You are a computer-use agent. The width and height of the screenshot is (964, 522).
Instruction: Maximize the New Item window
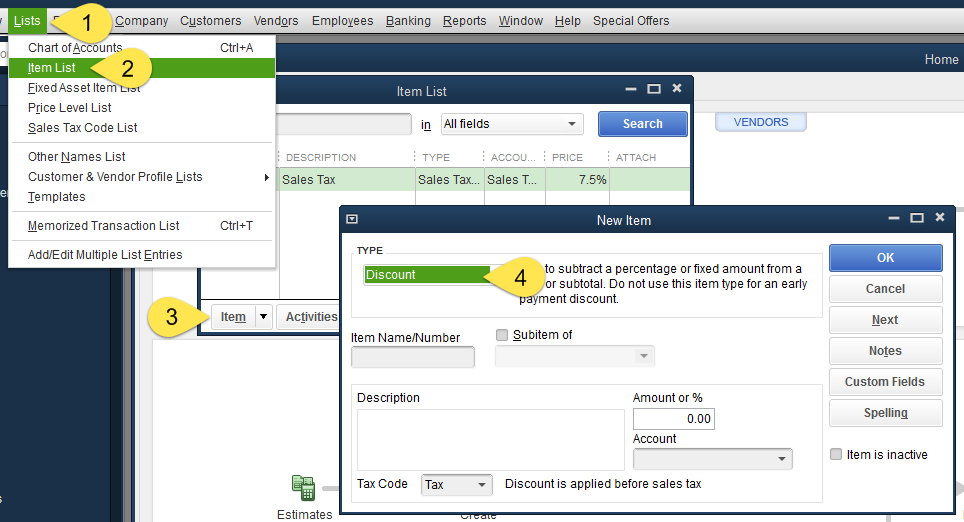click(x=917, y=218)
